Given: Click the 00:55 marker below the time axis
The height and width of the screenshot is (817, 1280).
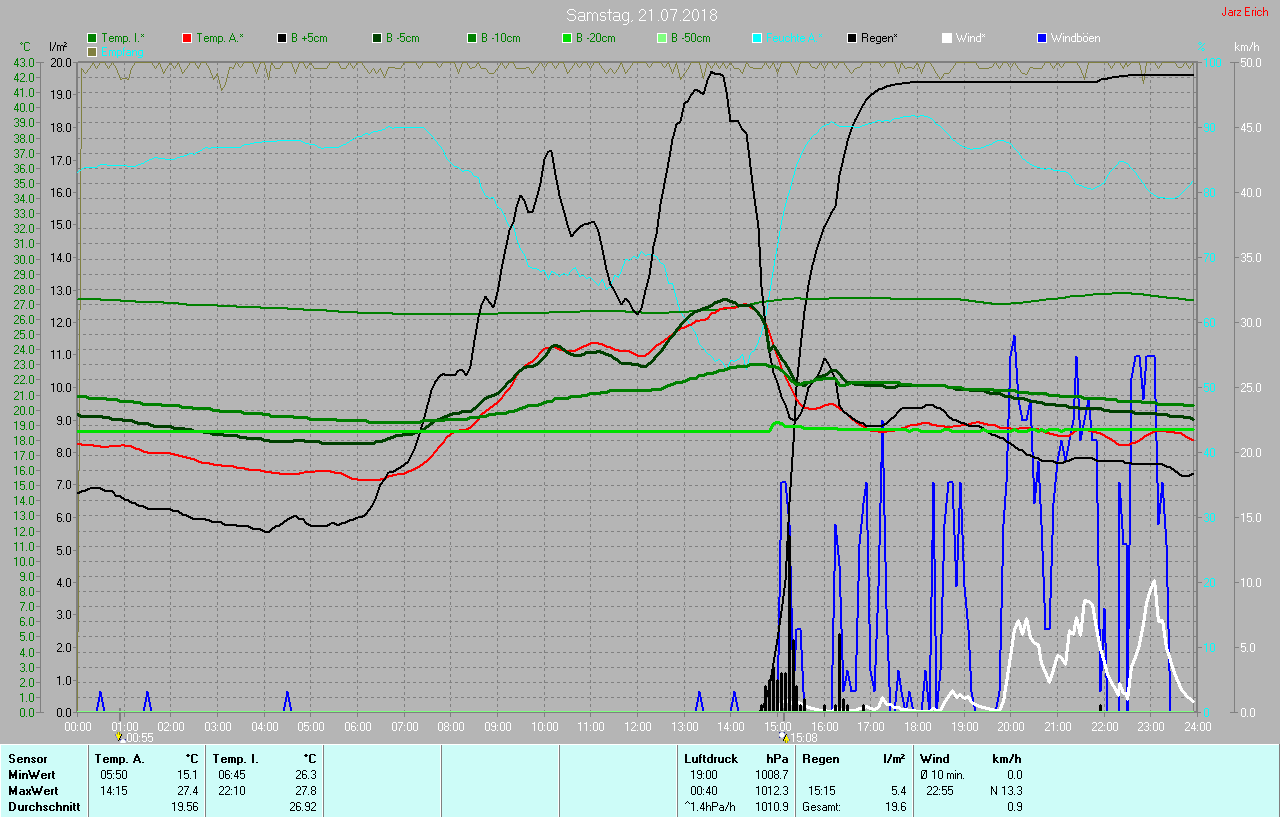Looking at the screenshot, I should 135,738.
